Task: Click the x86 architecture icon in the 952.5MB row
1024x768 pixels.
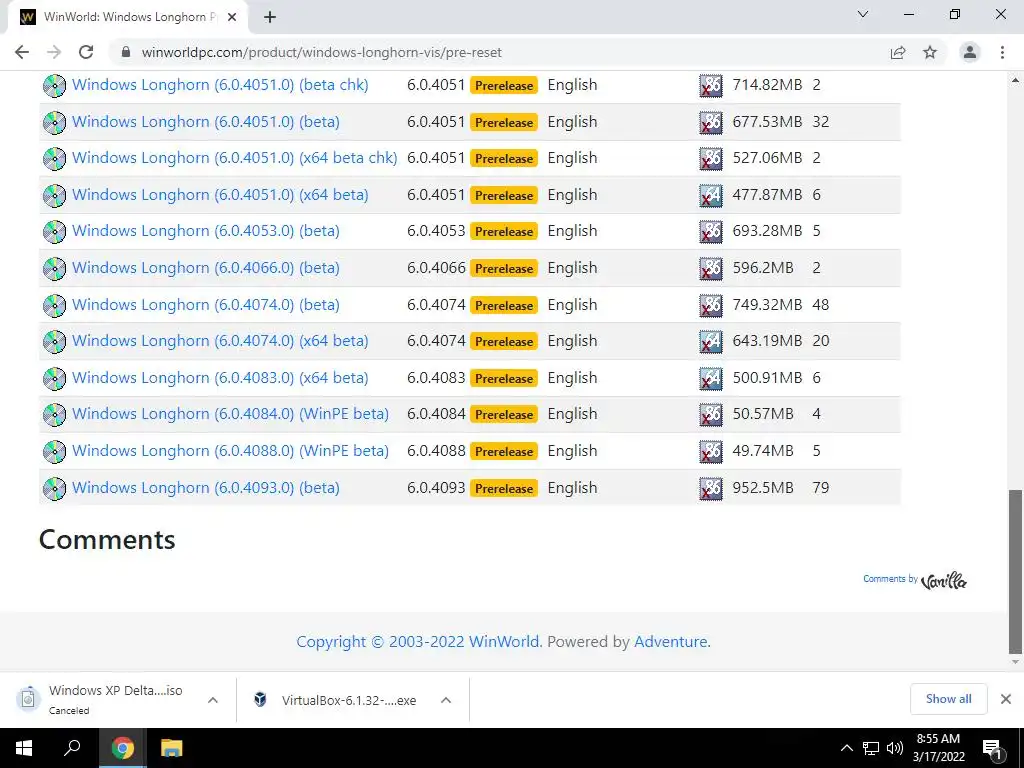Action: pyautogui.click(x=711, y=488)
